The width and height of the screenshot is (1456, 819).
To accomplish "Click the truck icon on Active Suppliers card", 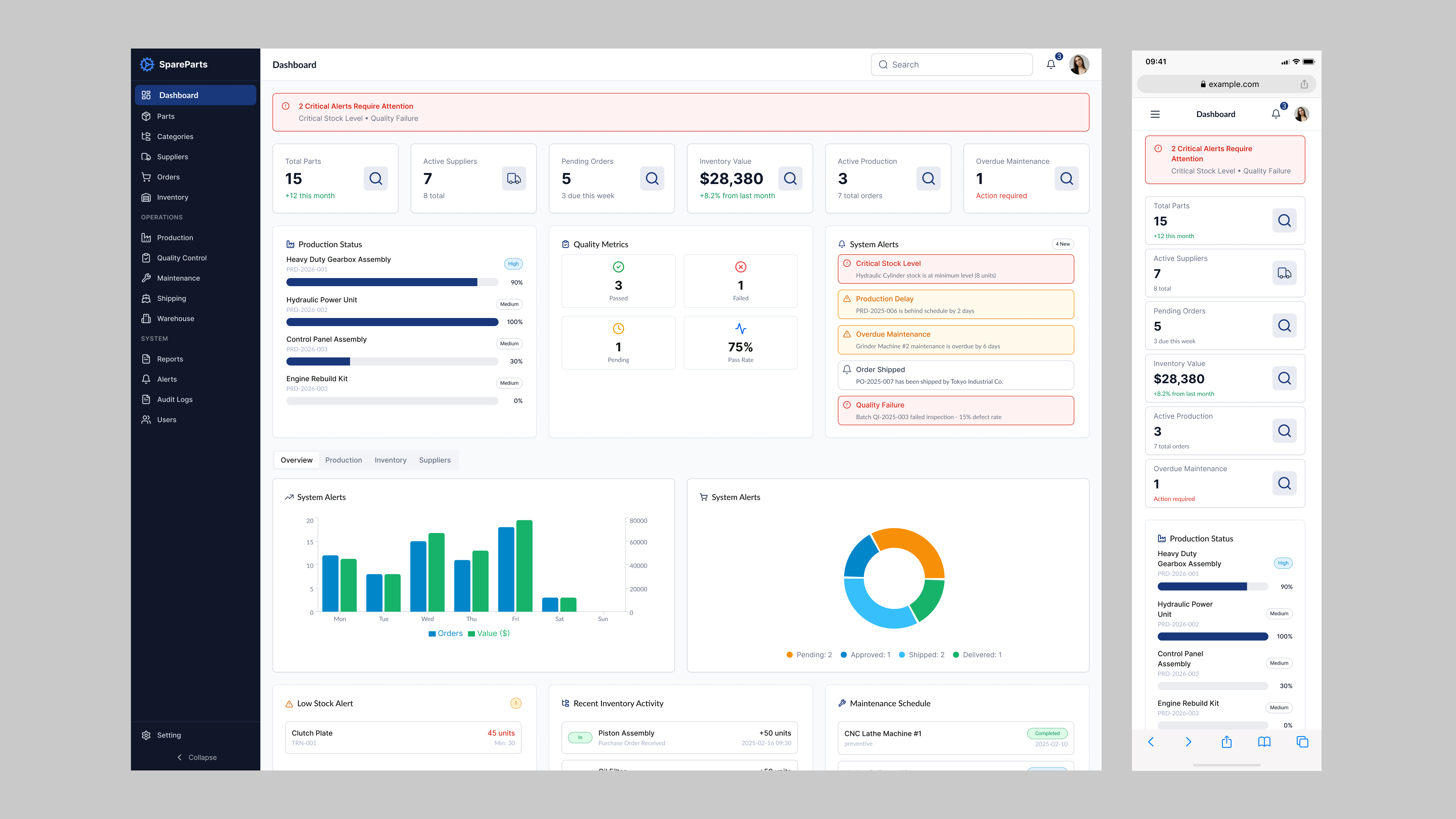I will (x=514, y=179).
